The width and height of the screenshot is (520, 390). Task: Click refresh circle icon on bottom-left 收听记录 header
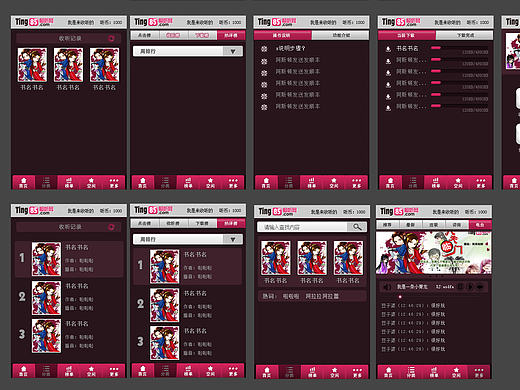[x=111, y=227]
